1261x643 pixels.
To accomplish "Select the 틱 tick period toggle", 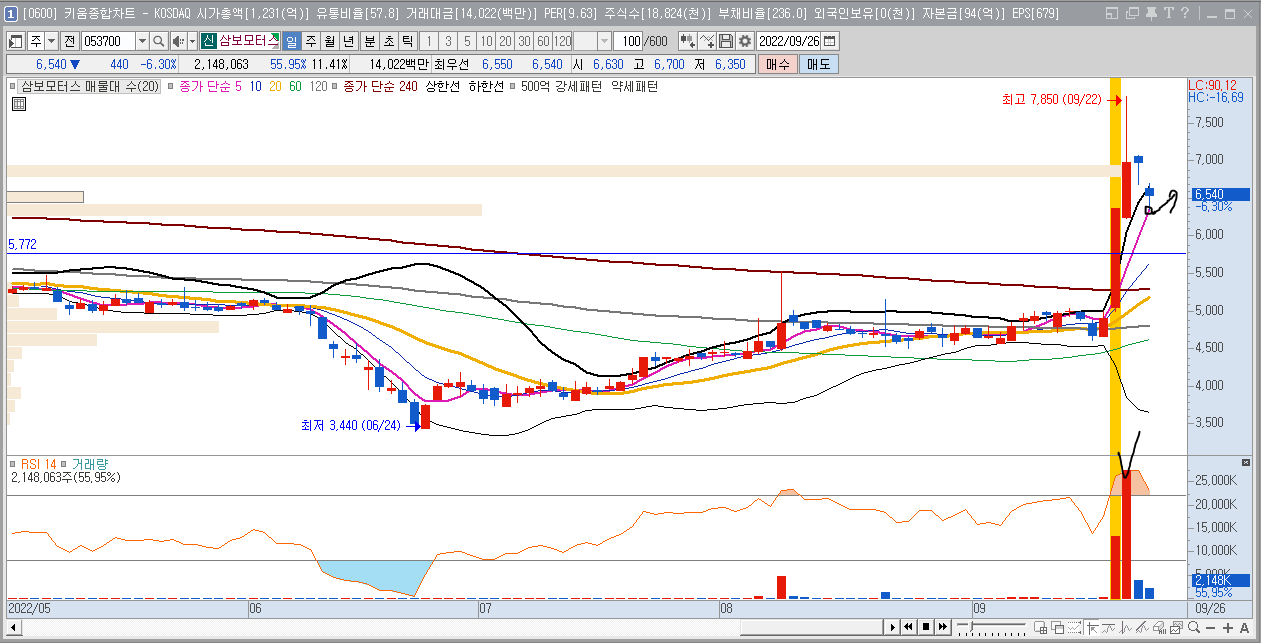I will (x=407, y=41).
